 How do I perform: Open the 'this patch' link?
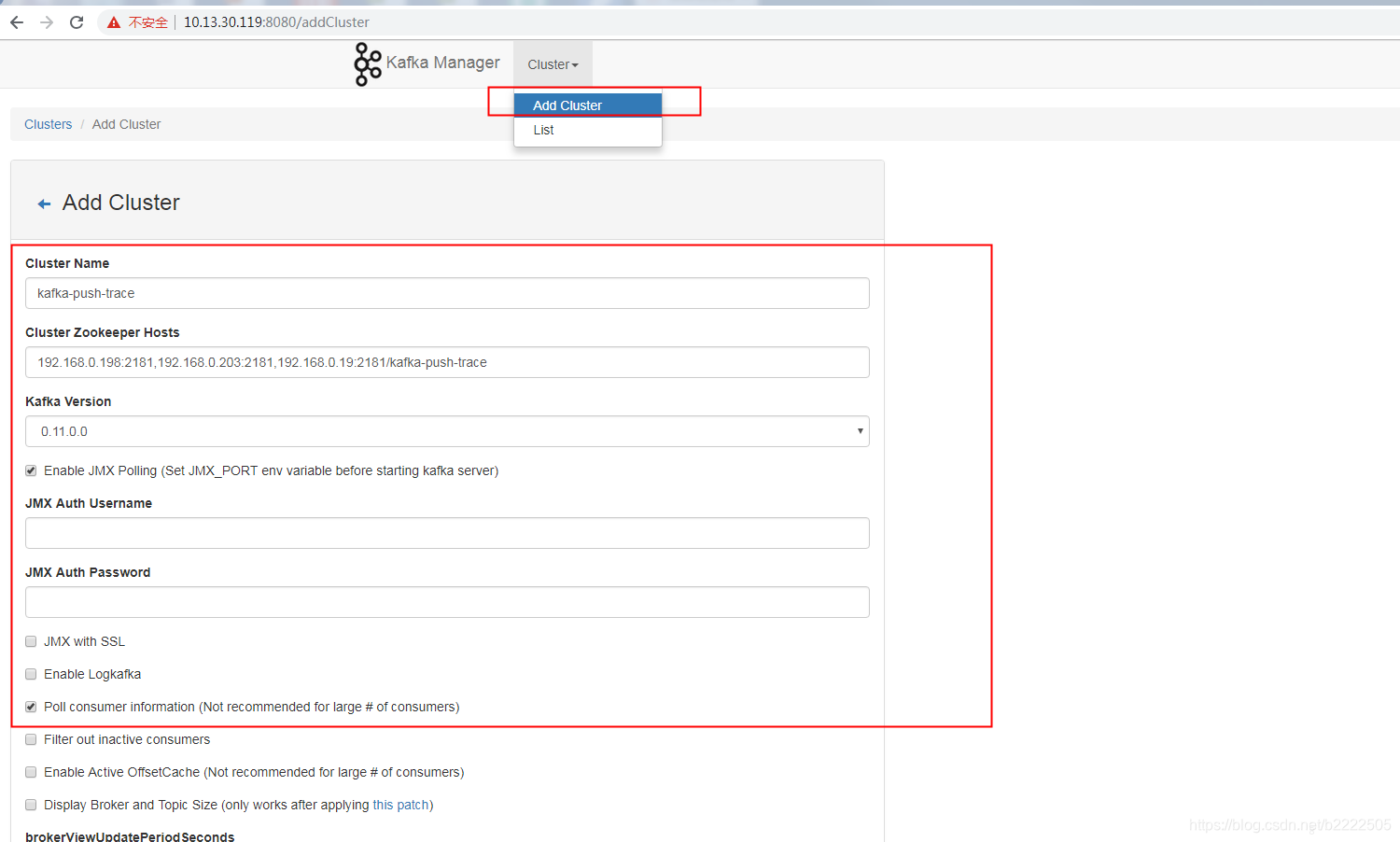[x=401, y=805]
